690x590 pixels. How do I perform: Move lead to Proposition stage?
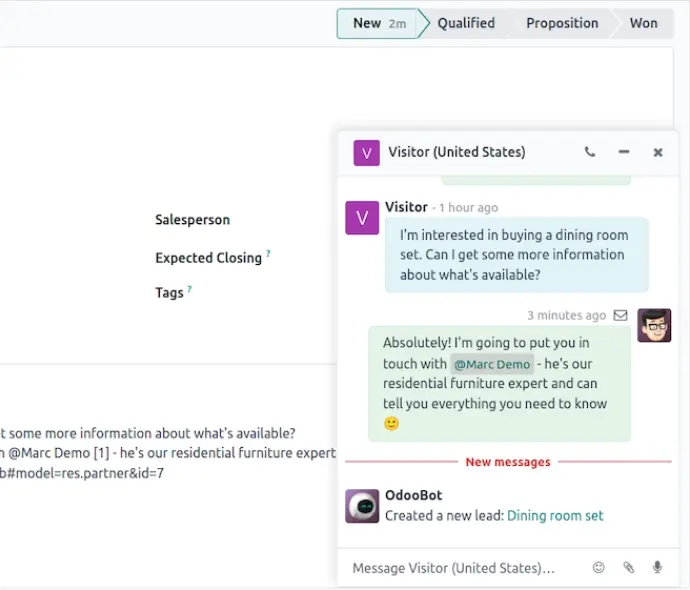point(562,23)
